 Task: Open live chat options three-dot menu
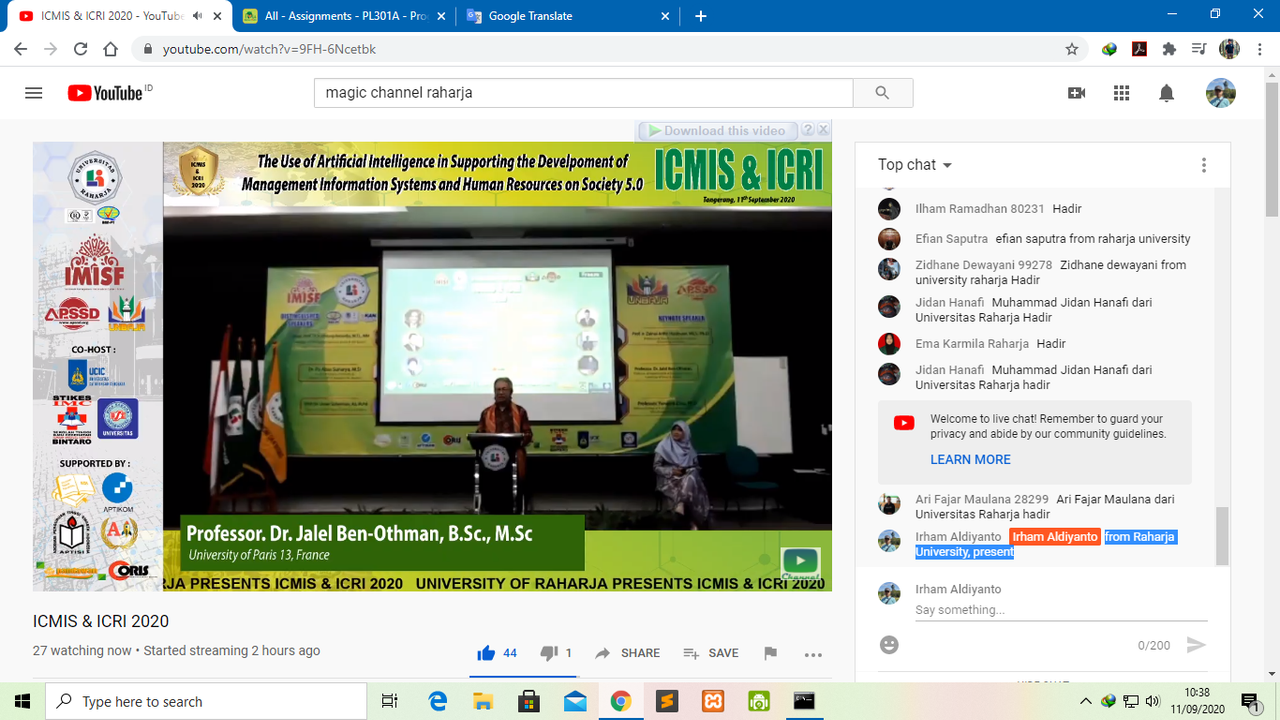(x=1204, y=165)
